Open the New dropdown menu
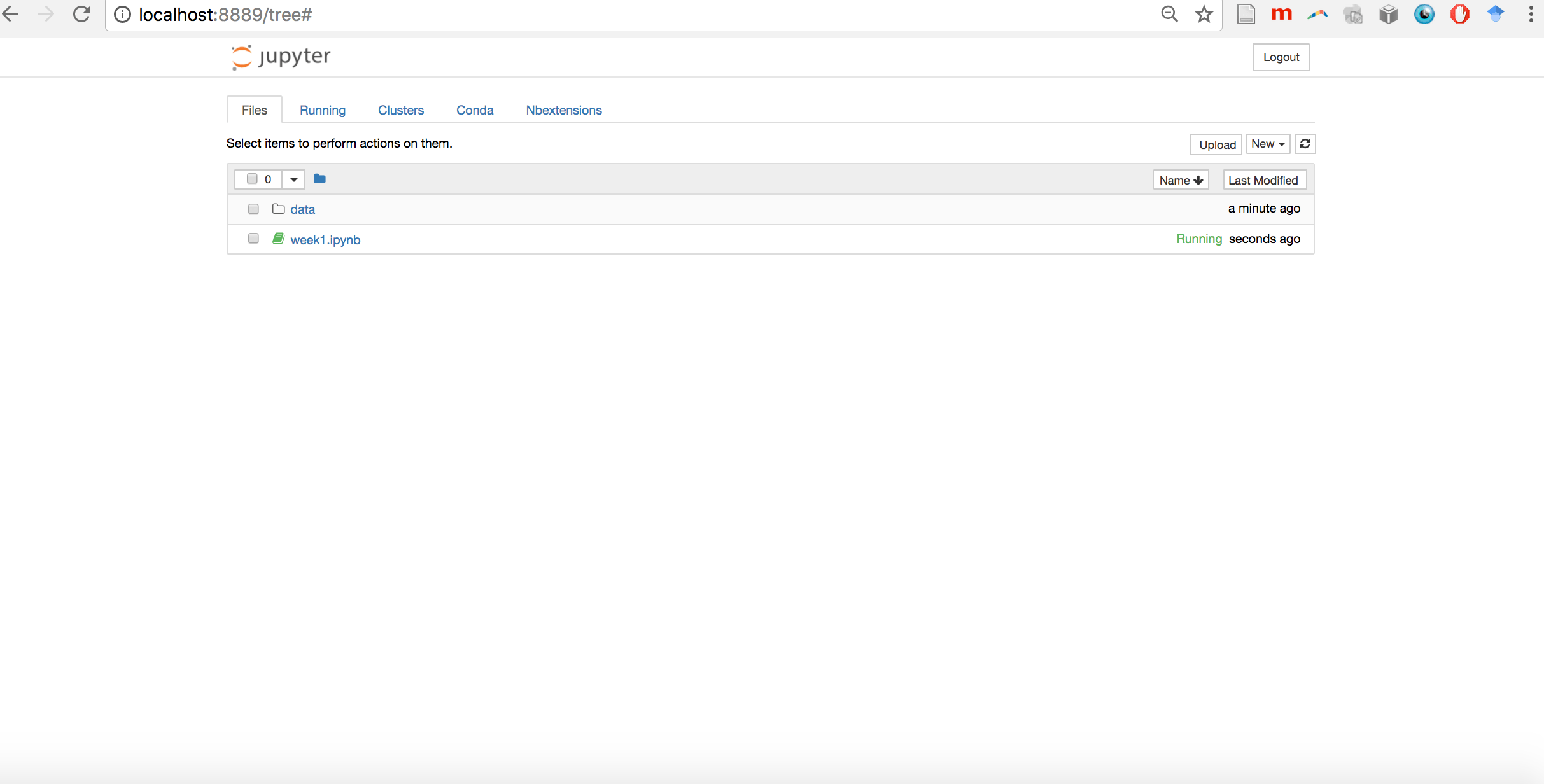1544x784 pixels. (1267, 144)
